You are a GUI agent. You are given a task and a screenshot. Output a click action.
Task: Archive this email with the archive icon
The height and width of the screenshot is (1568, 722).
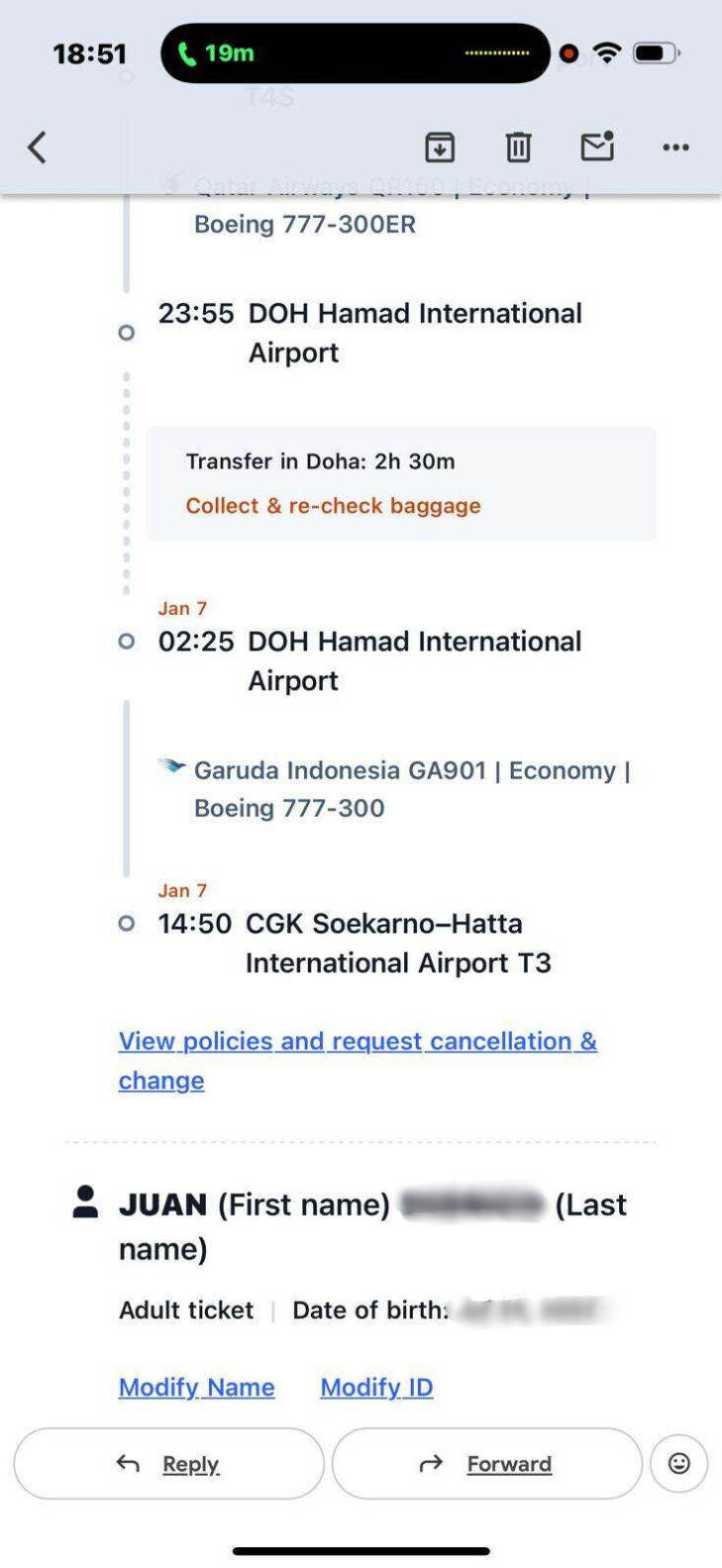(x=440, y=147)
